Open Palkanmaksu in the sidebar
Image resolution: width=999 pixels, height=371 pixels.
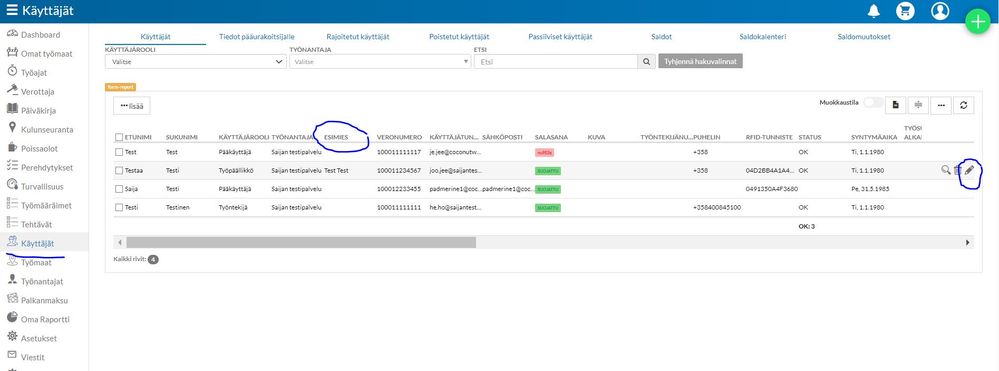click(x=37, y=300)
